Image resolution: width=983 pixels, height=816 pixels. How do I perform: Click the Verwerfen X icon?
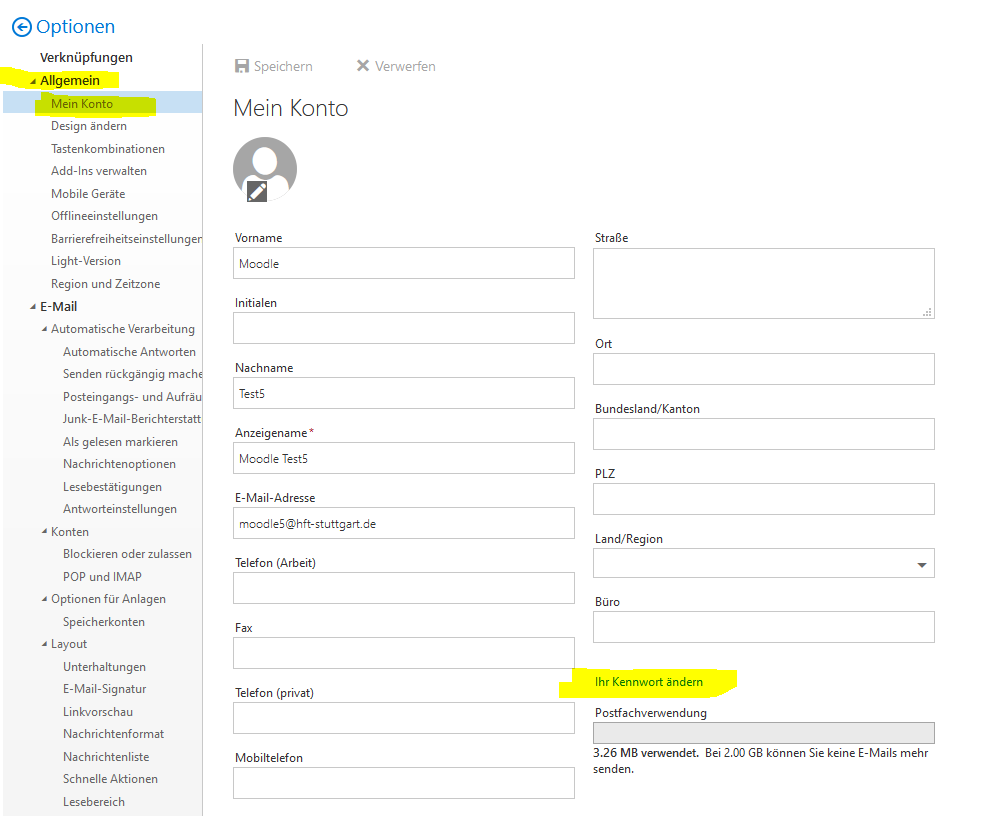[x=363, y=66]
